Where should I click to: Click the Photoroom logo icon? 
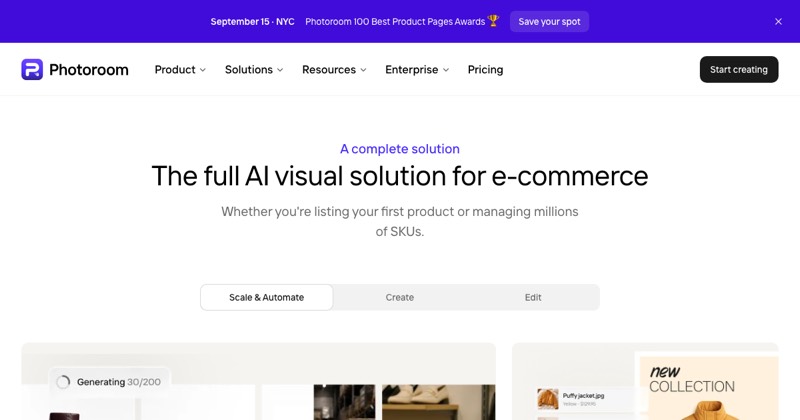[32, 69]
